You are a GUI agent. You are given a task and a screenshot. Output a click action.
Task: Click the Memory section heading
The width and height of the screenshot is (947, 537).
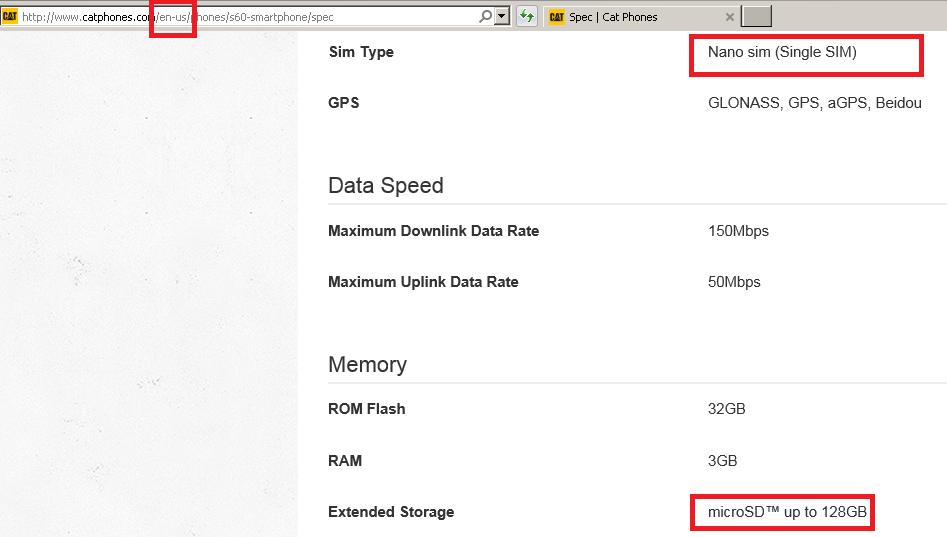[x=367, y=365]
